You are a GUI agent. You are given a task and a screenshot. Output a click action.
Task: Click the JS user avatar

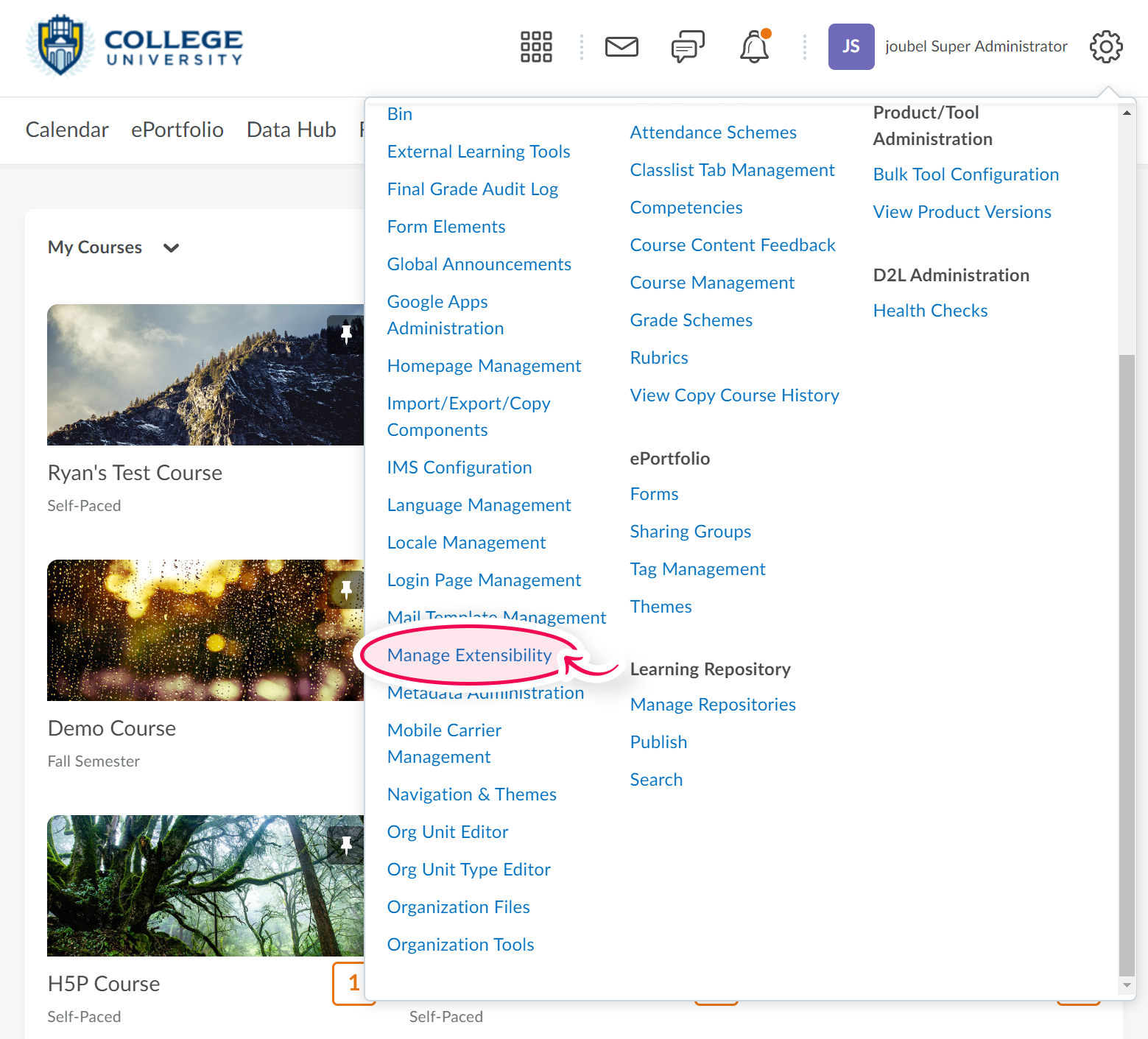(851, 46)
